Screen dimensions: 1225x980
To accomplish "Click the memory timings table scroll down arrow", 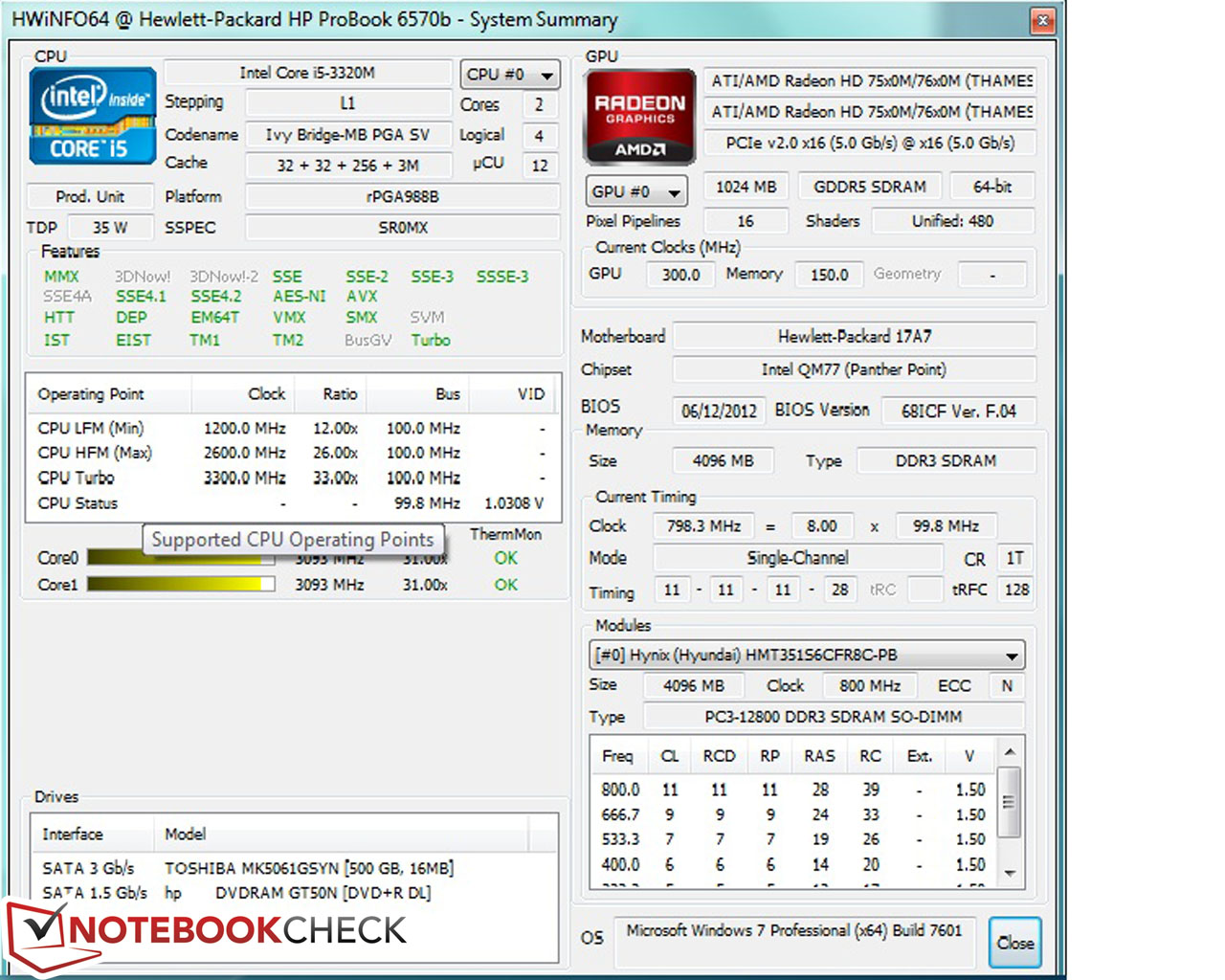I will (1010, 874).
